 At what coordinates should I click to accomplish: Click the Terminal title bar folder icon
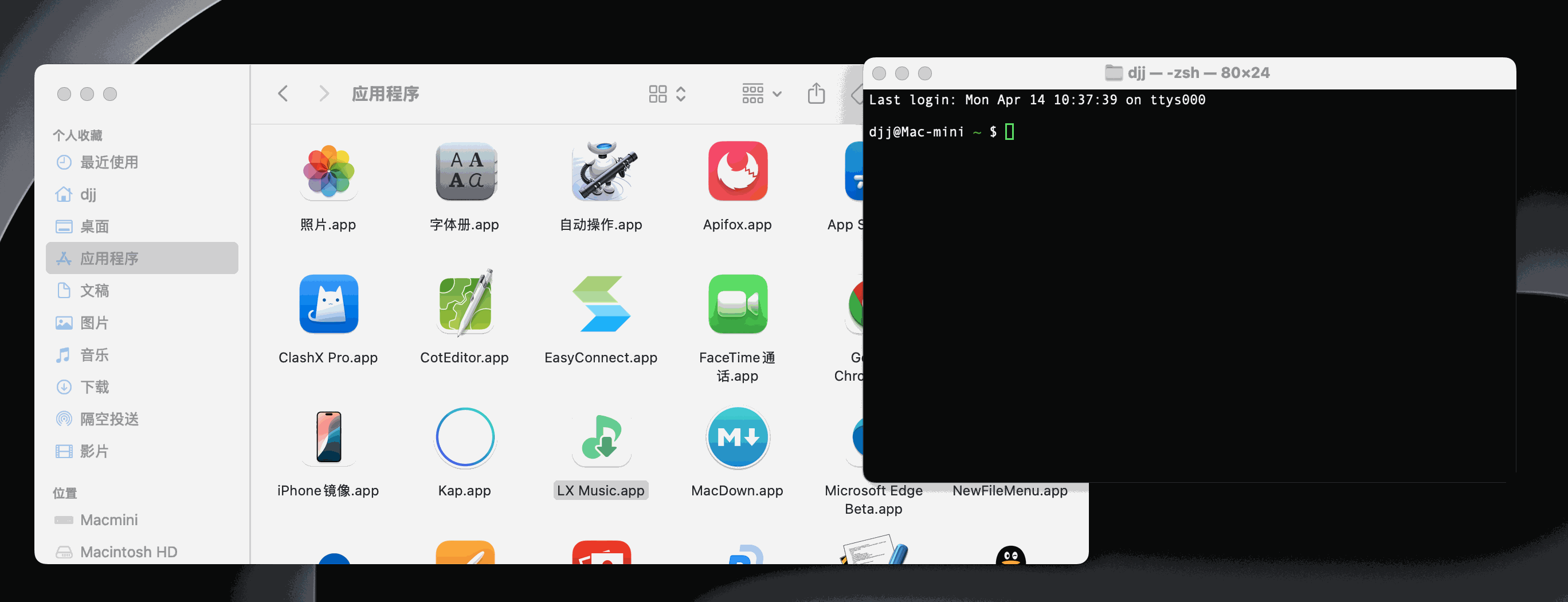[x=1114, y=73]
